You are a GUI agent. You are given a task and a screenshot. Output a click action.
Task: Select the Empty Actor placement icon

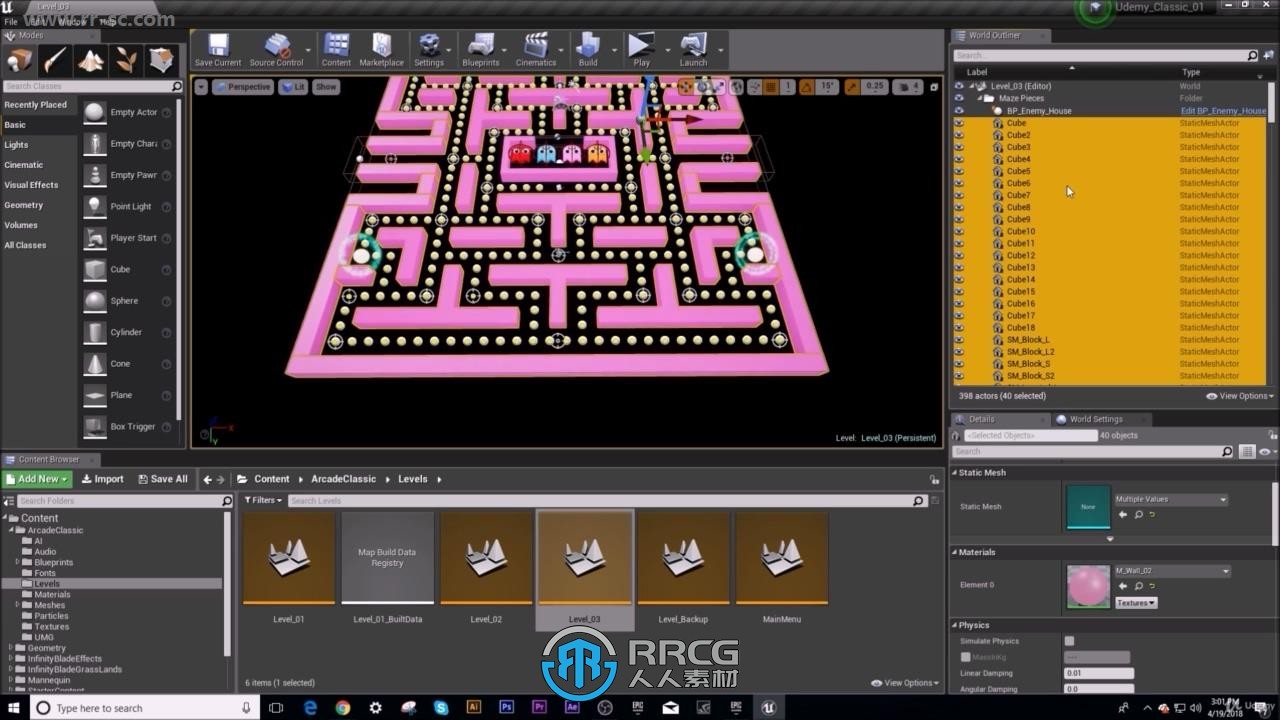pyautogui.click(x=95, y=112)
